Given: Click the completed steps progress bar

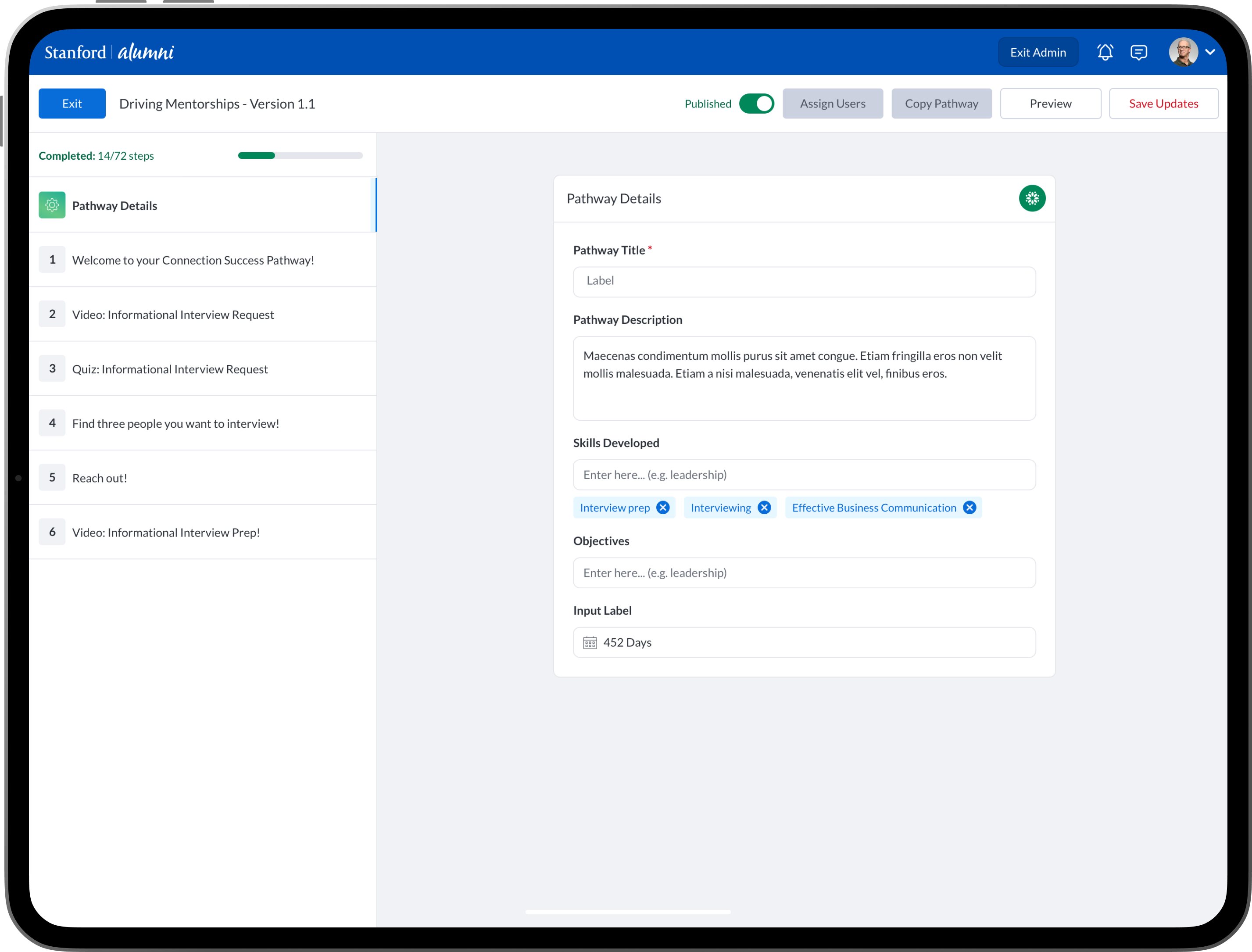Looking at the screenshot, I should pyautogui.click(x=300, y=156).
